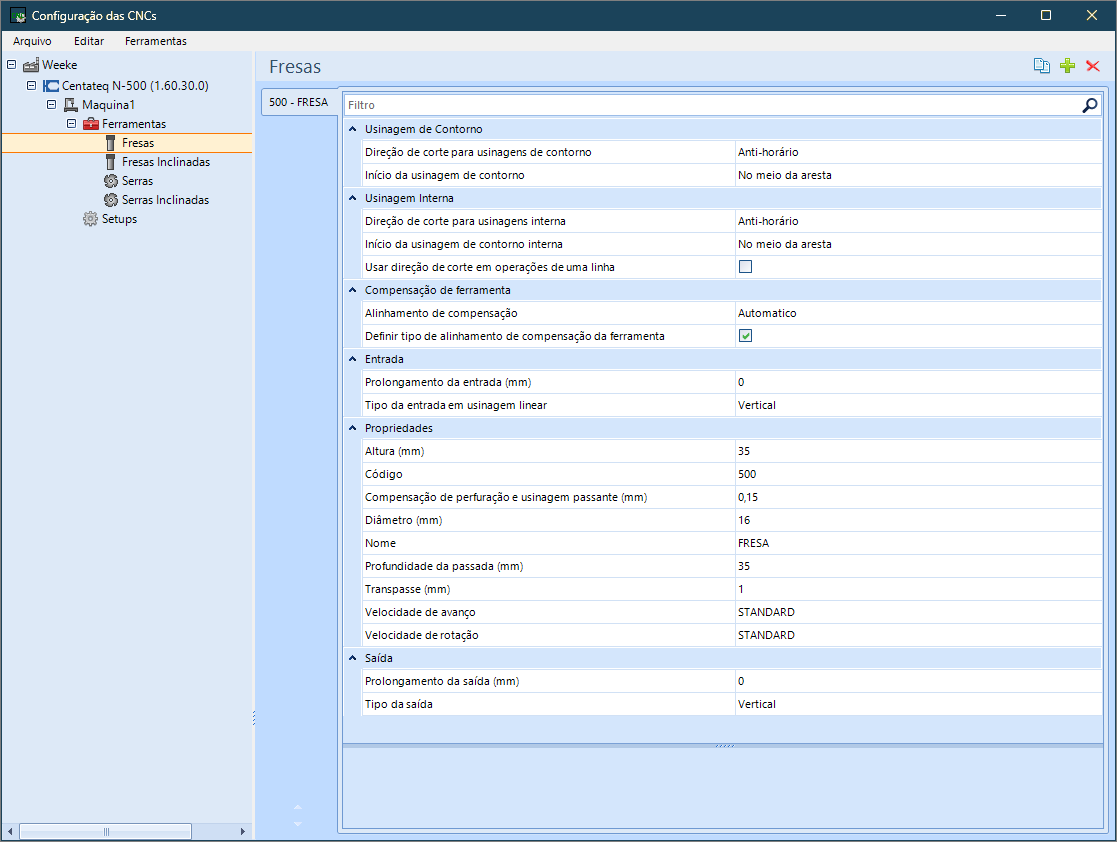Collapse the Ferramentas tree node
The width and height of the screenshot is (1117, 842).
click(x=71, y=124)
